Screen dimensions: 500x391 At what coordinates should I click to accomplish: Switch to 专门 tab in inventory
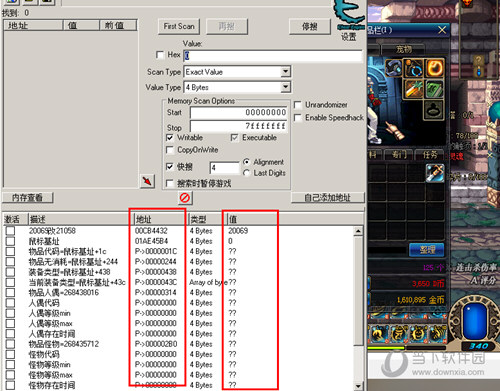[399, 155]
